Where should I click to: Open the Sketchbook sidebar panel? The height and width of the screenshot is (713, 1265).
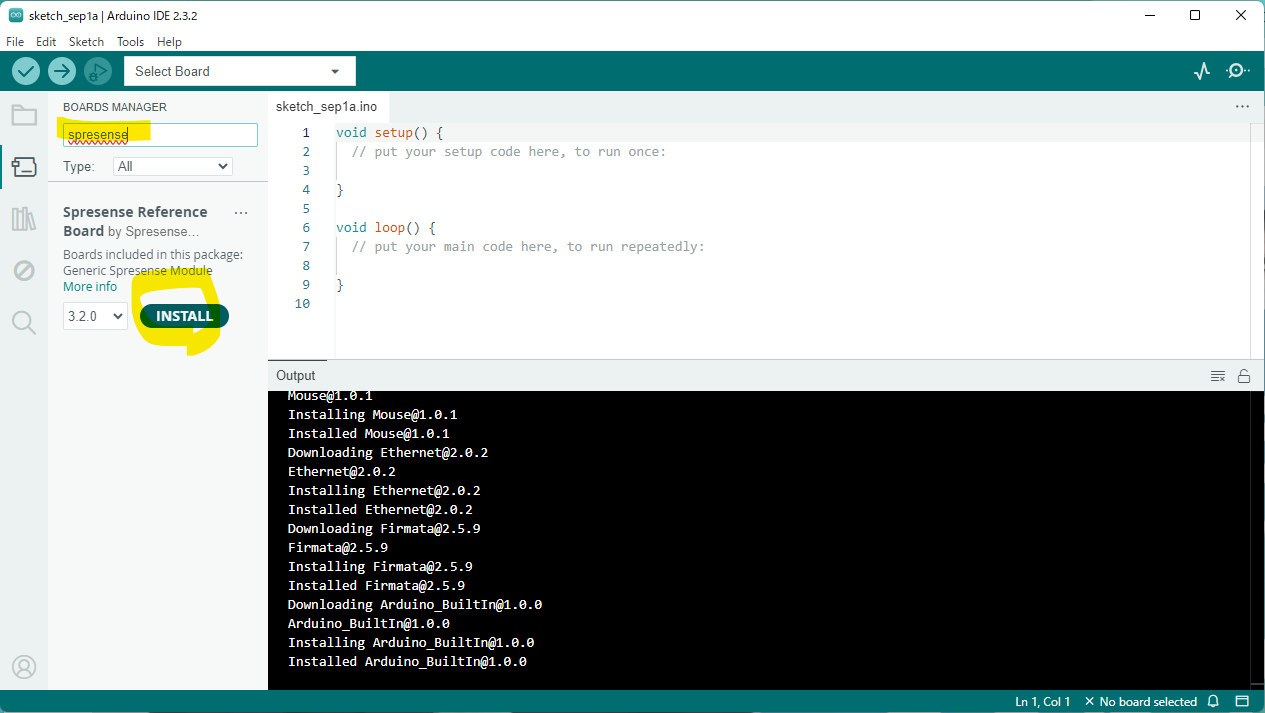coord(24,114)
